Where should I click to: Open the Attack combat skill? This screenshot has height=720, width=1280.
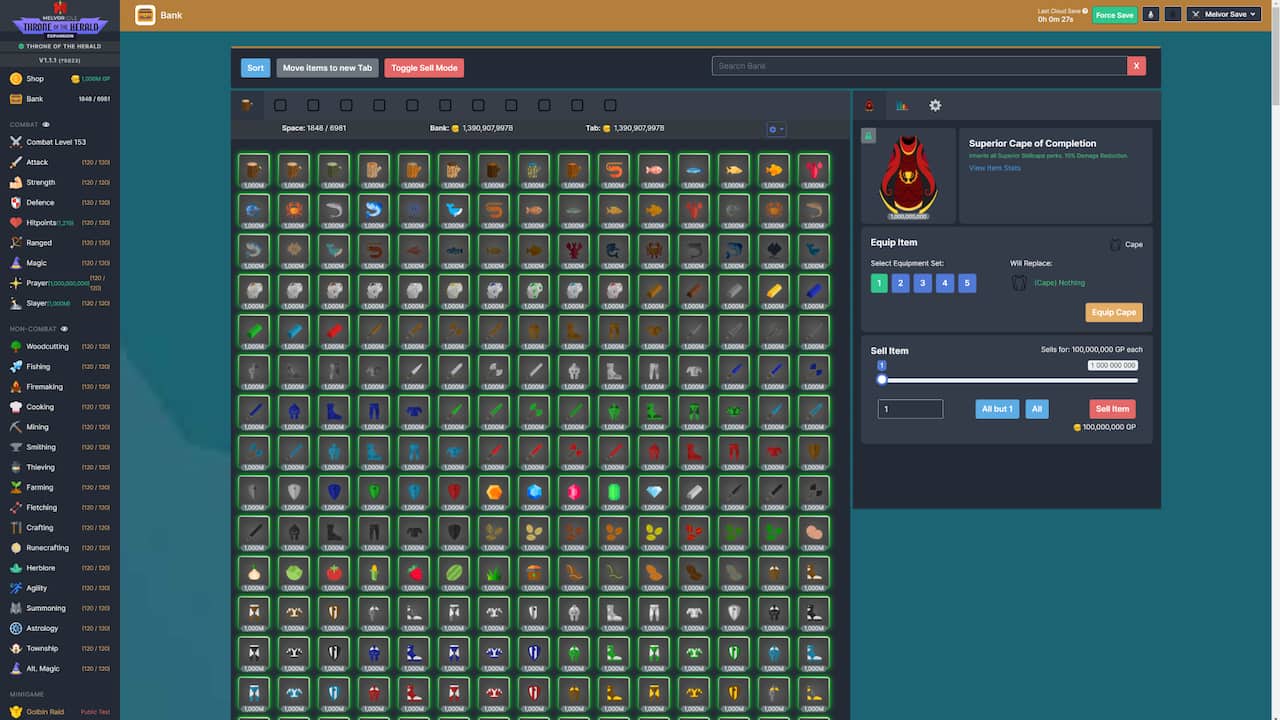coord(60,162)
